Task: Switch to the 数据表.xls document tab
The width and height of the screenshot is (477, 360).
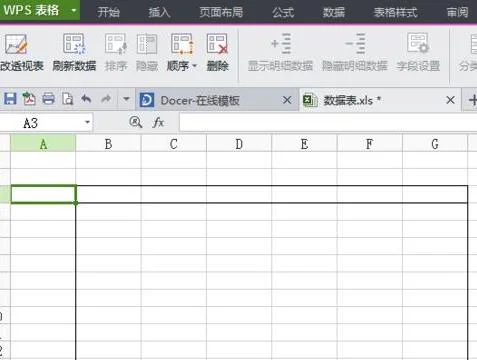Action: click(380, 100)
